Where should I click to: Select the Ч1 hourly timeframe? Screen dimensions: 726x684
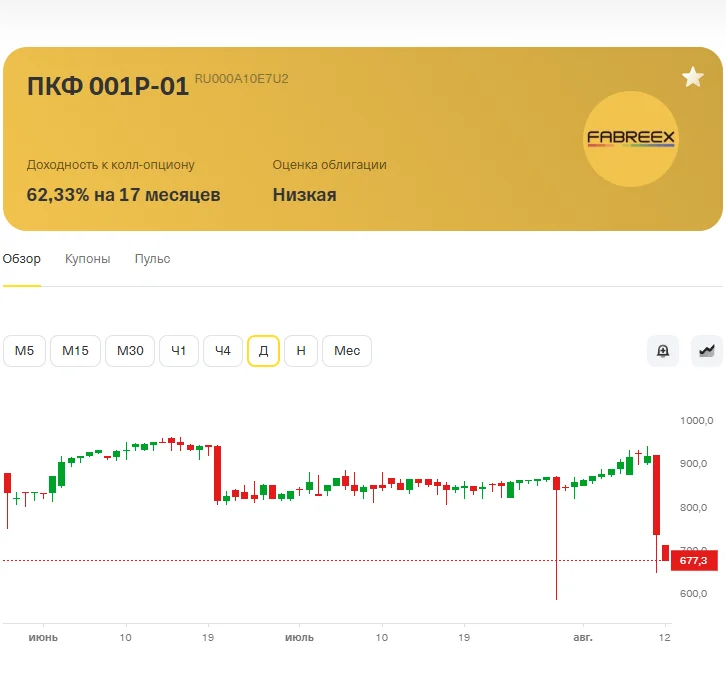179,351
